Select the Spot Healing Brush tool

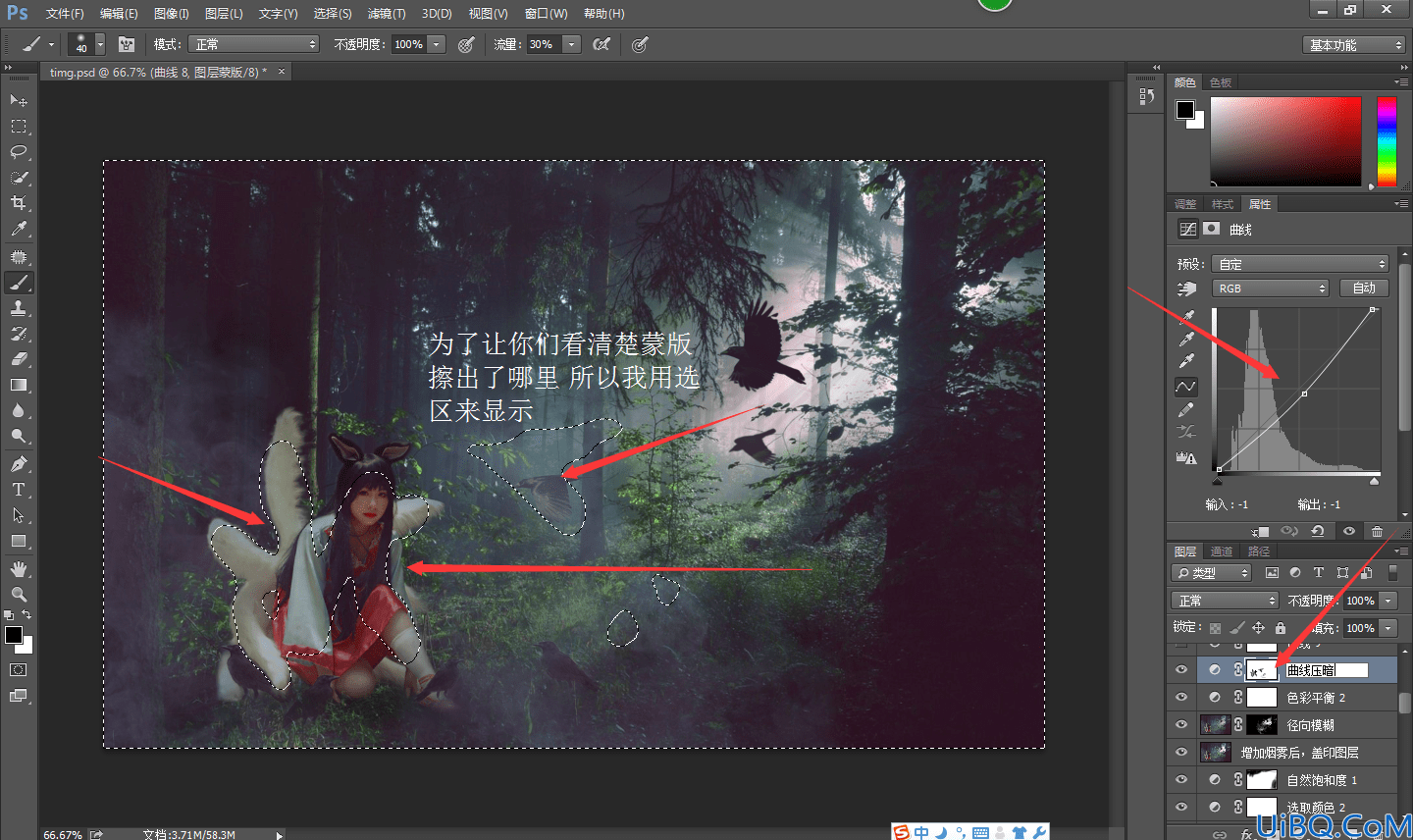[x=19, y=257]
